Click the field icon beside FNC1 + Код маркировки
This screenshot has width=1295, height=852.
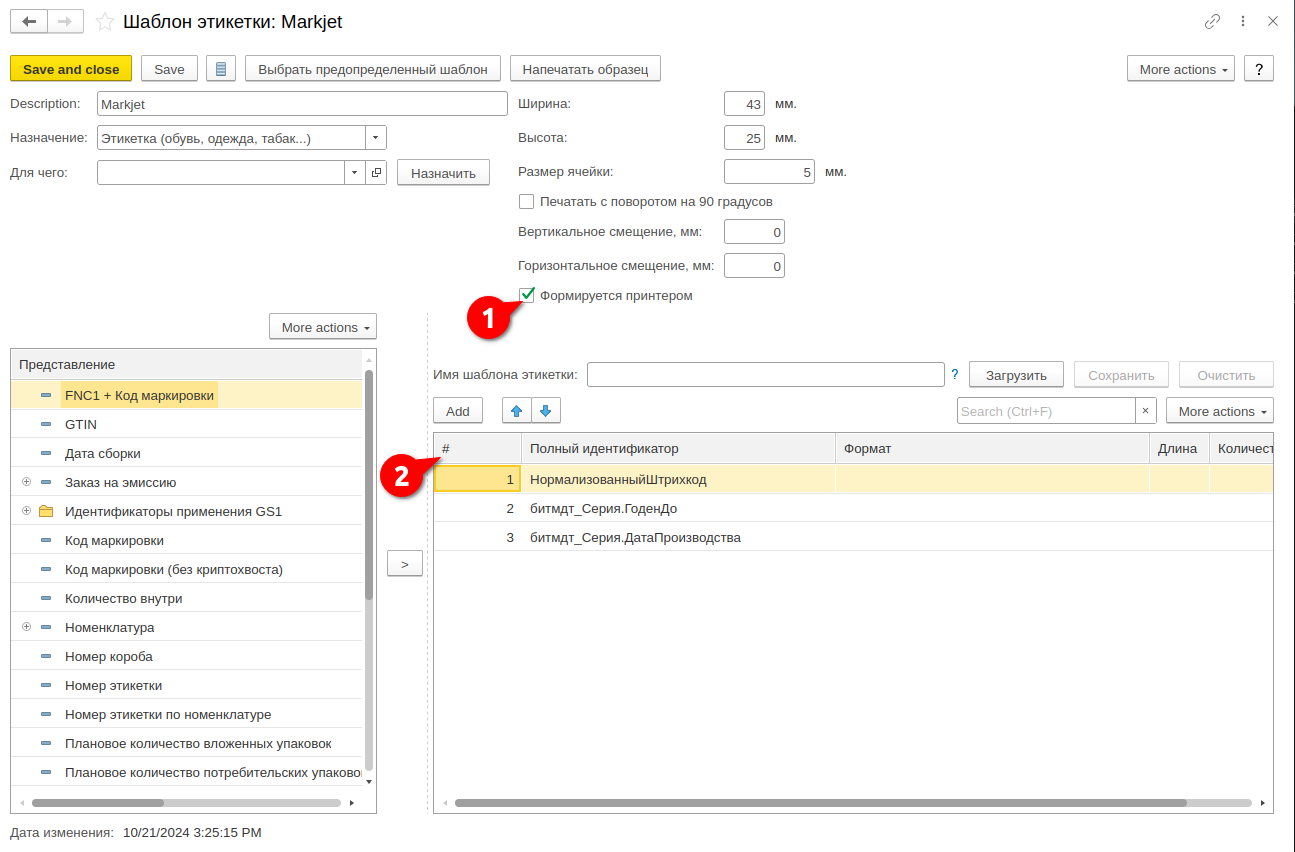coord(46,395)
